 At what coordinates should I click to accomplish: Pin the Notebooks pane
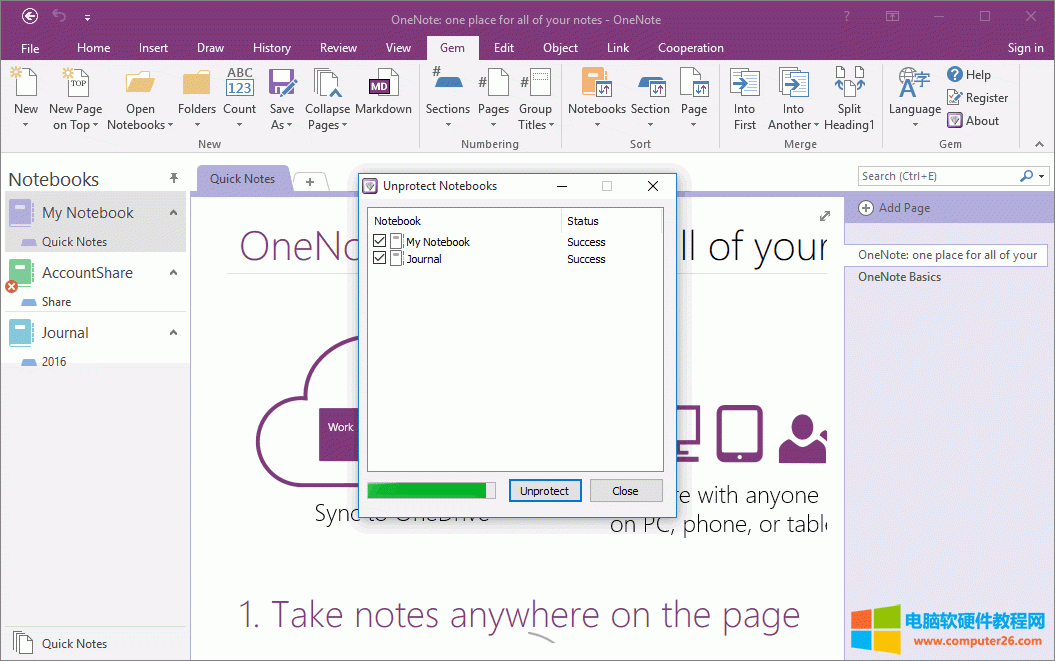pyautogui.click(x=174, y=178)
